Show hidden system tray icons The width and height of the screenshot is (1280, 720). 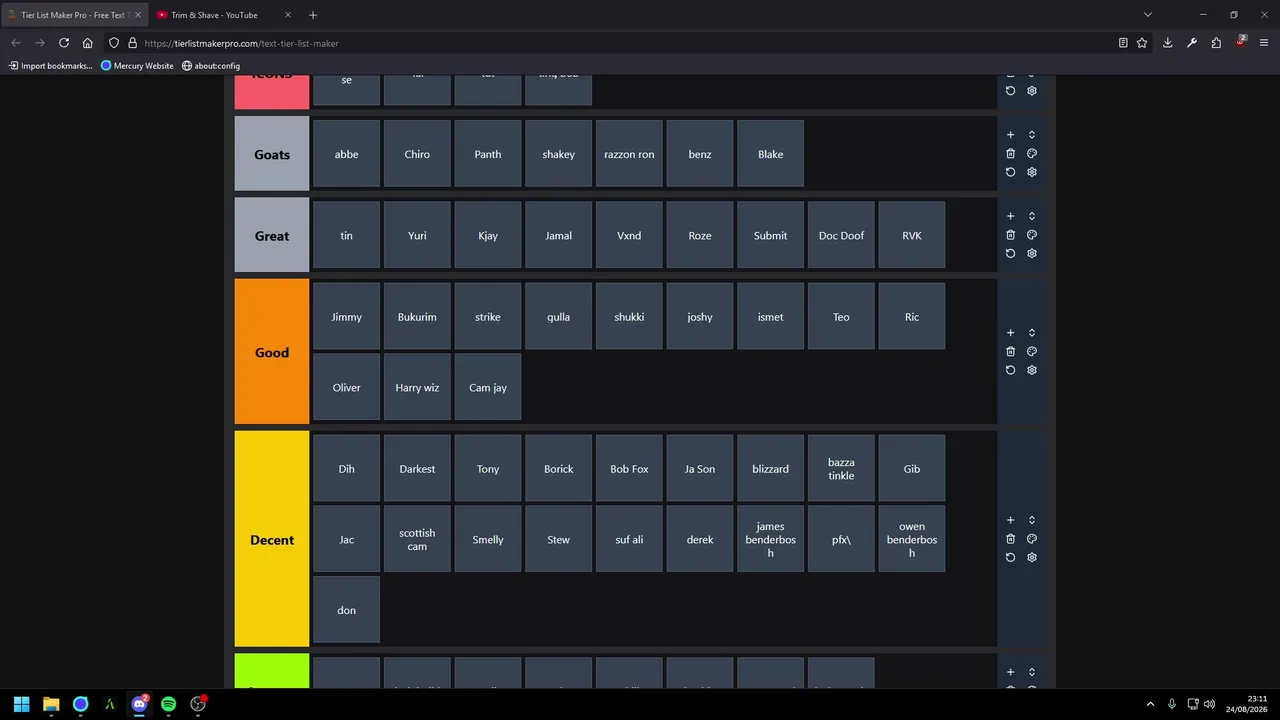(x=1150, y=704)
